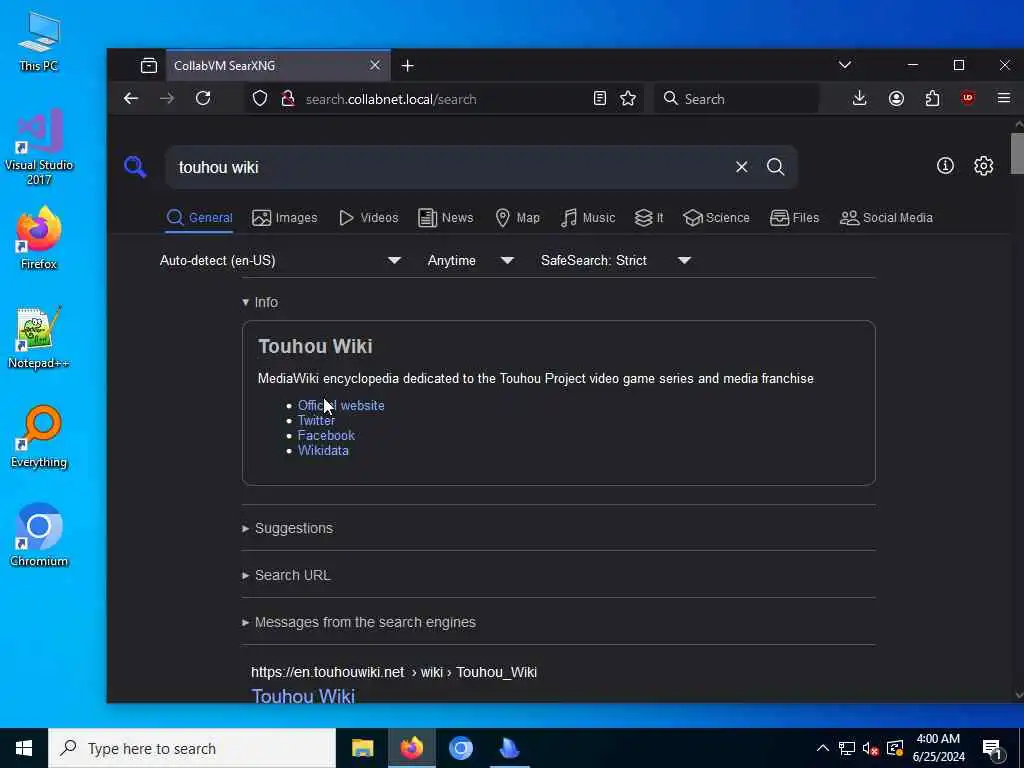Open the Facebook link in Info box
1024x768 pixels.
(x=326, y=436)
